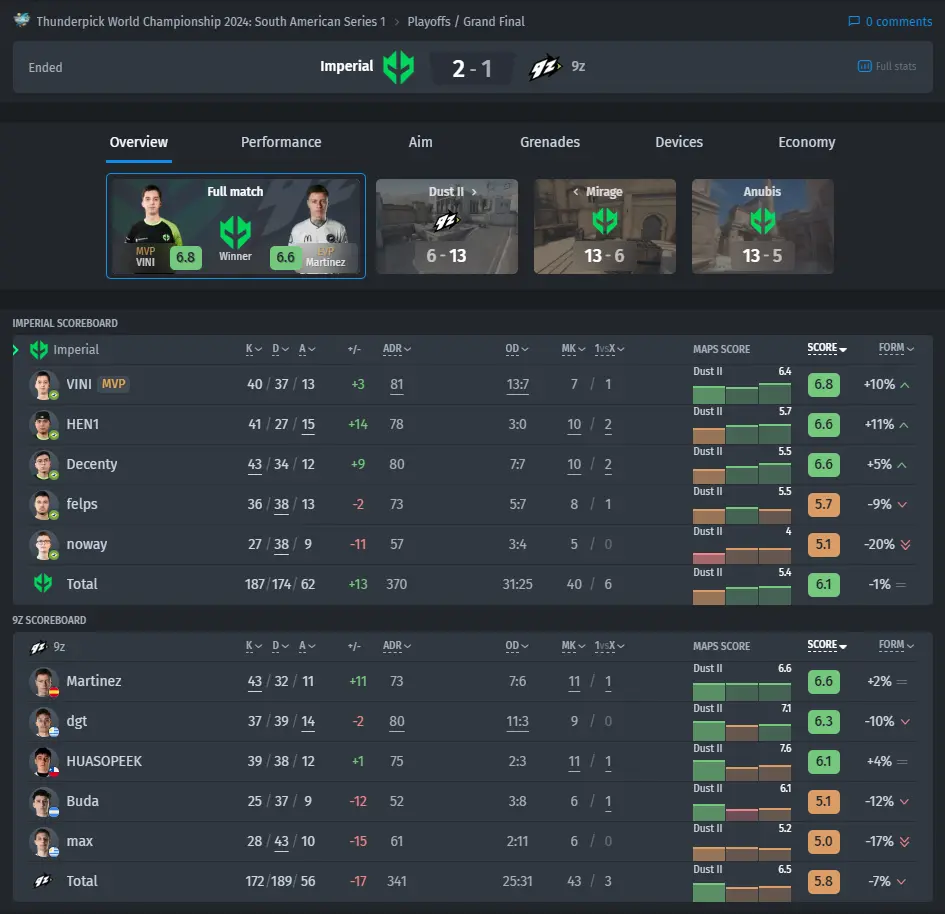This screenshot has height=914, width=945.
Task: Open the Full stats link
Action: pyautogui.click(x=887, y=66)
